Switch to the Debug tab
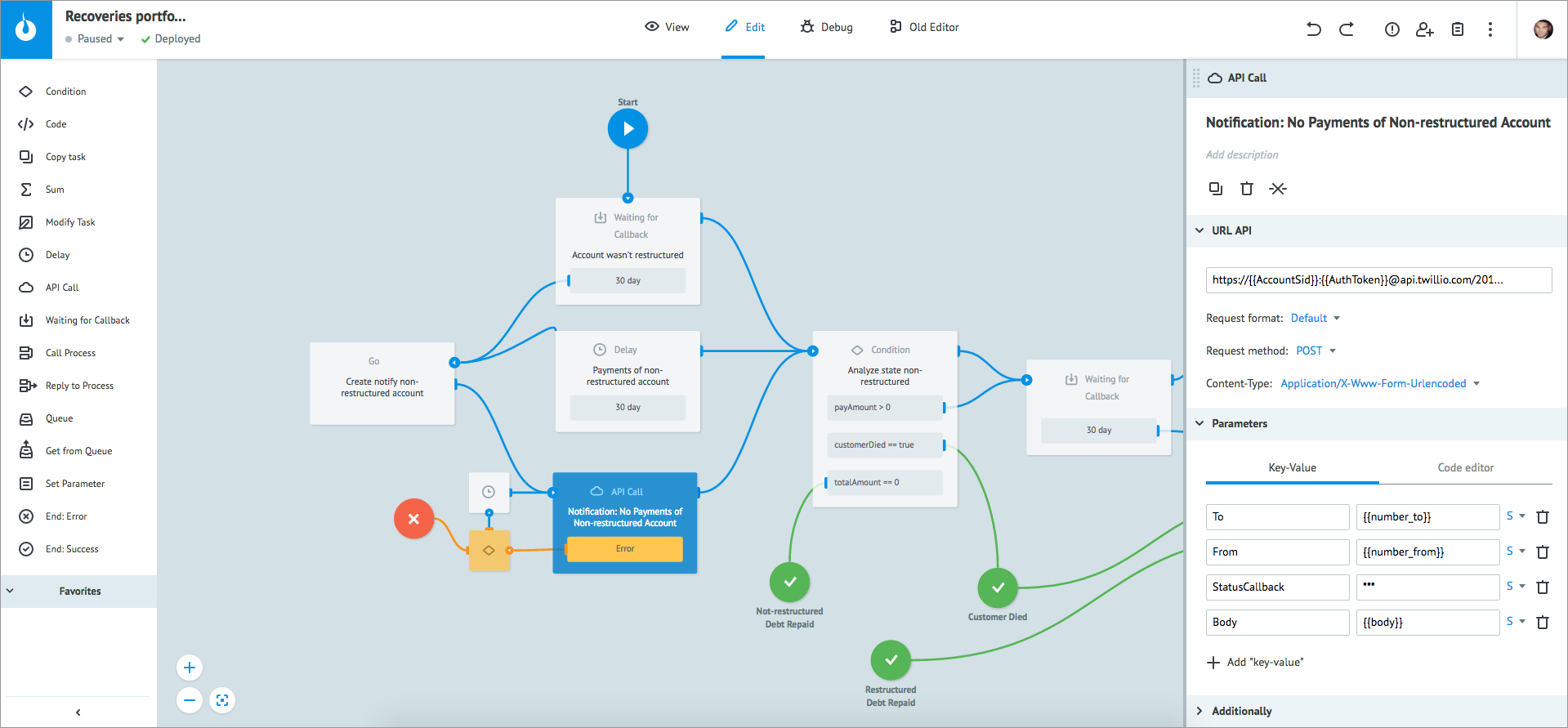The image size is (1568, 728). [x=827, y=27]
